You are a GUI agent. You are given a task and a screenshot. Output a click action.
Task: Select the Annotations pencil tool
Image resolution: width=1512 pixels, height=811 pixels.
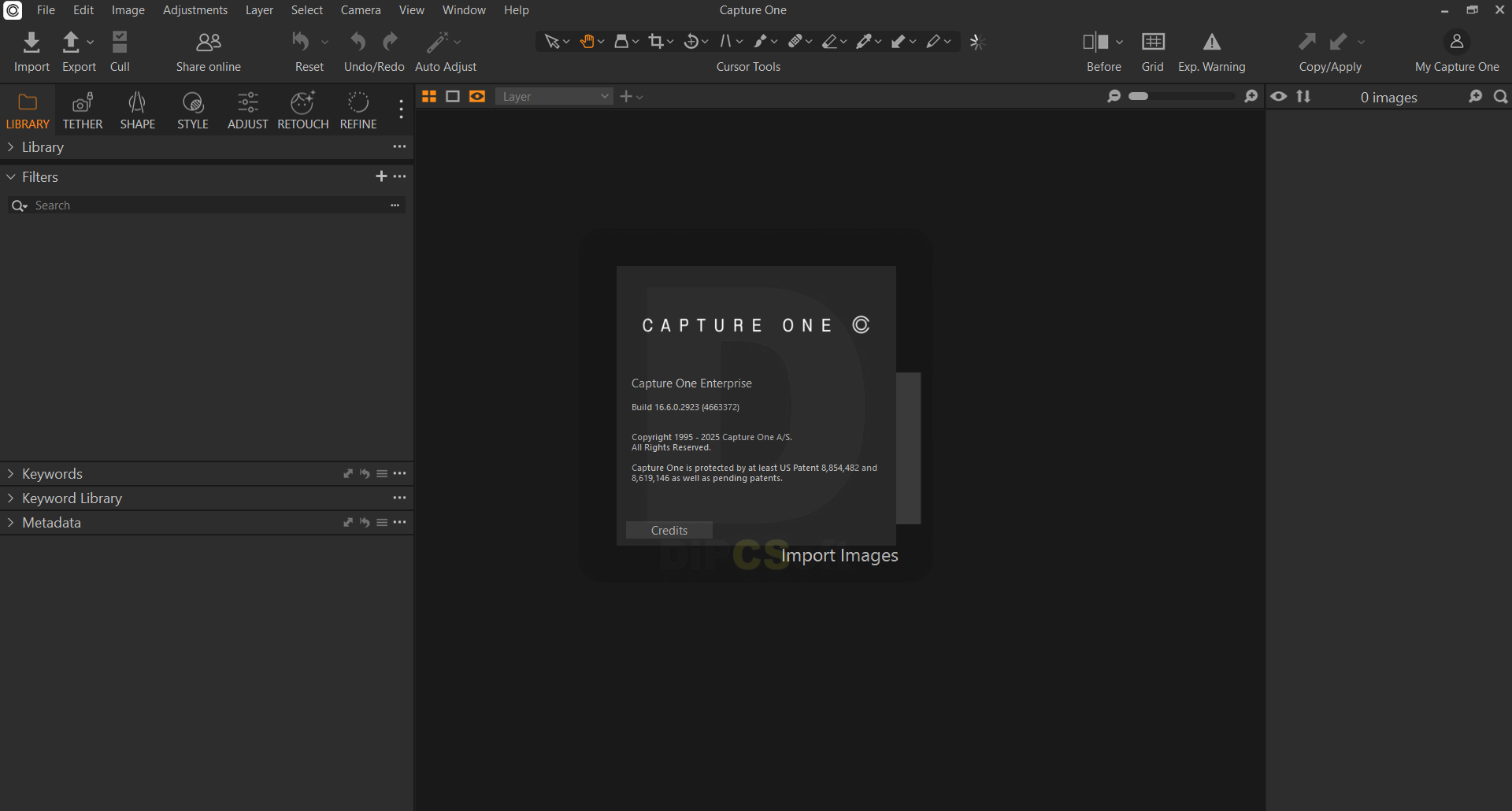click(x=934, y=42)
